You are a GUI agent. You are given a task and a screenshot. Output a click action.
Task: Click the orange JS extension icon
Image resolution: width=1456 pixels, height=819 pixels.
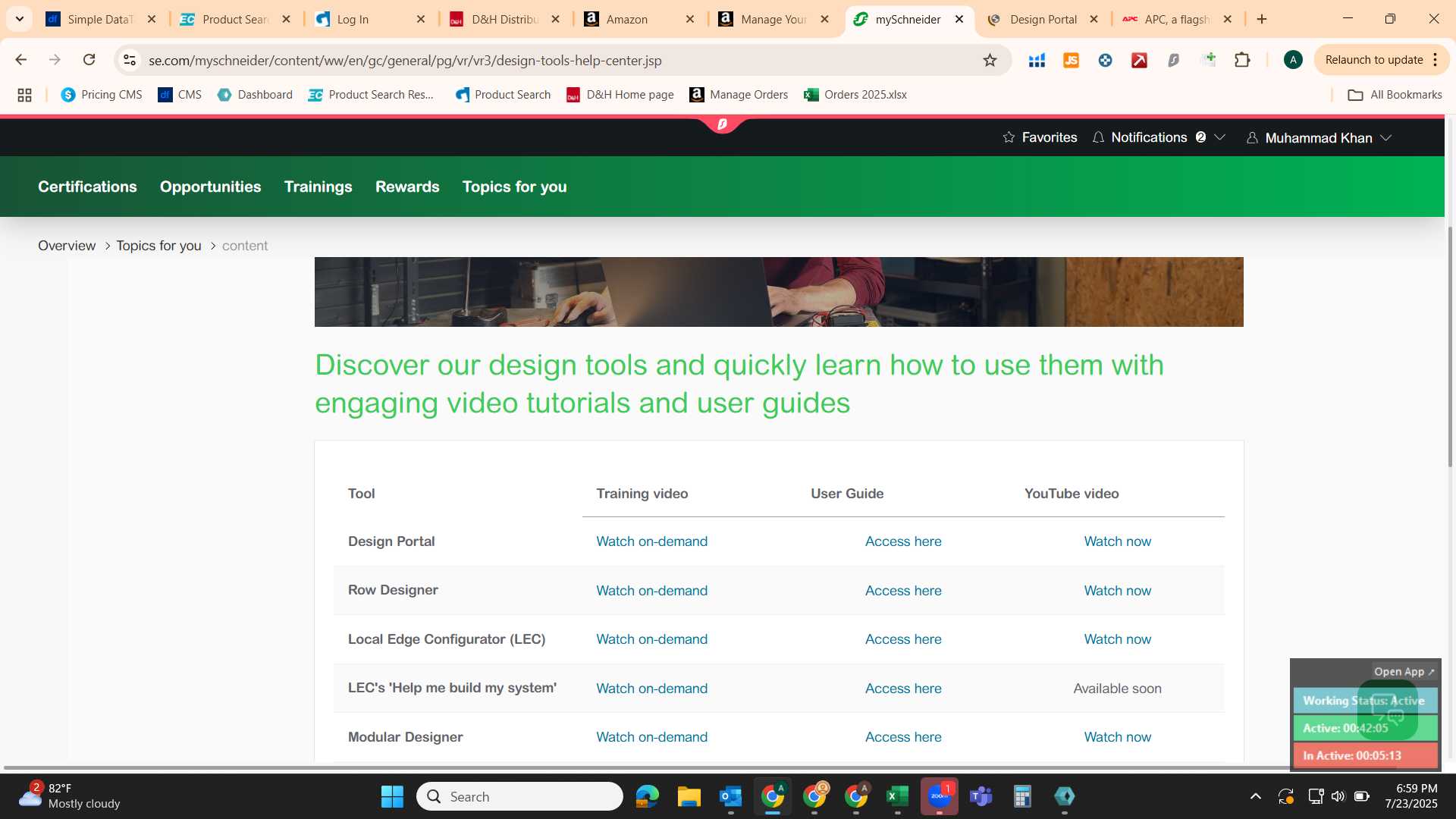(x=1071, y=60)
